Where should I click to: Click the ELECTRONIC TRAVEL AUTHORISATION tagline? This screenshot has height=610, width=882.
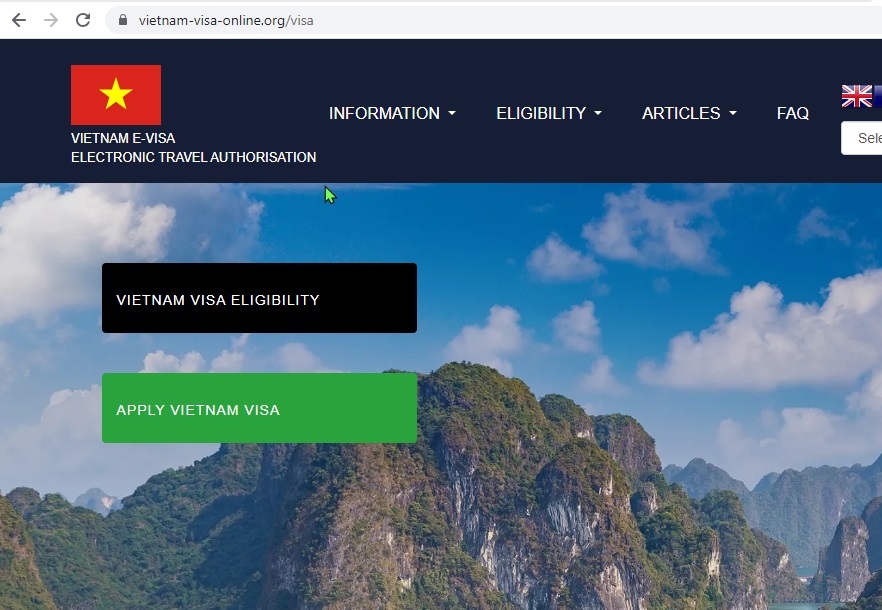point(194,157)
